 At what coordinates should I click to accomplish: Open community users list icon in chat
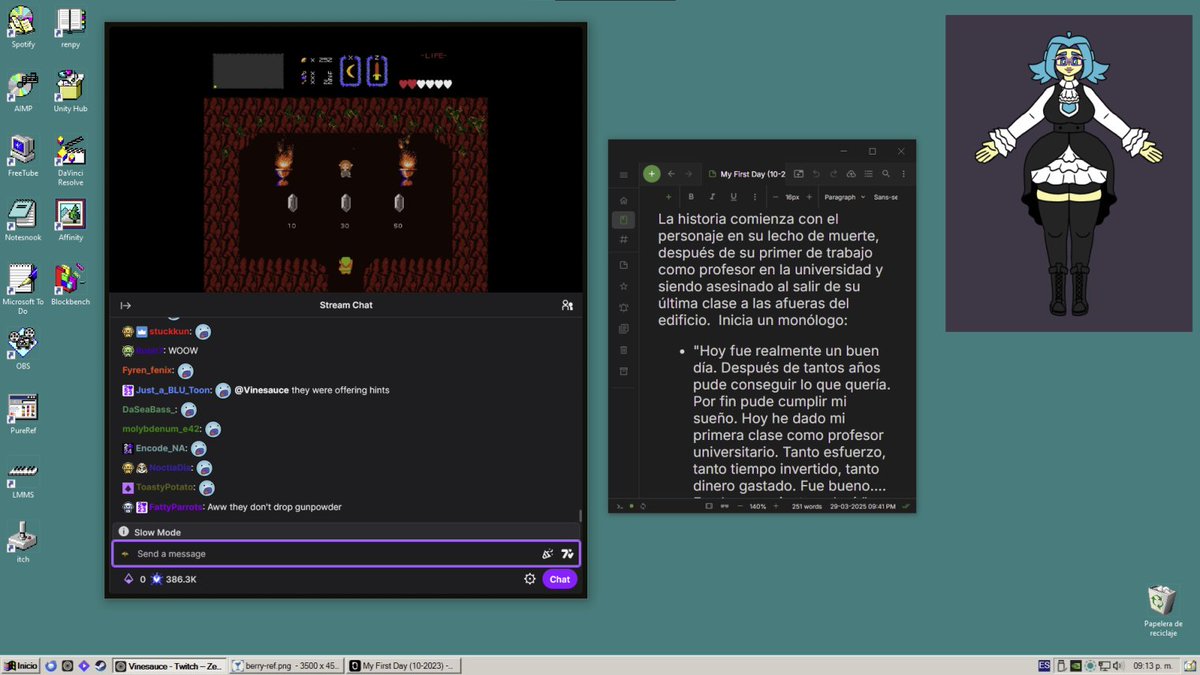pyautogui.click(x=567, y=305)
